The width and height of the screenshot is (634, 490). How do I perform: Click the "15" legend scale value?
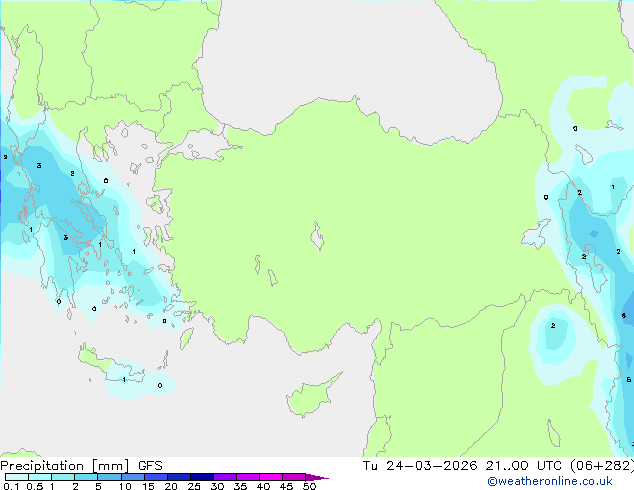(148, 486)
